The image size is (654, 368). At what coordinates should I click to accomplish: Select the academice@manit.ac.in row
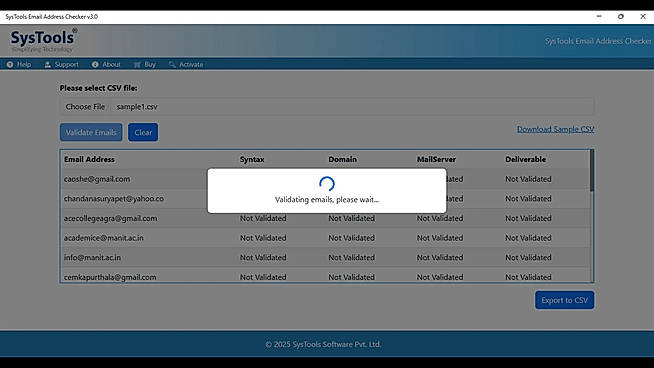(x=325, y=238)
